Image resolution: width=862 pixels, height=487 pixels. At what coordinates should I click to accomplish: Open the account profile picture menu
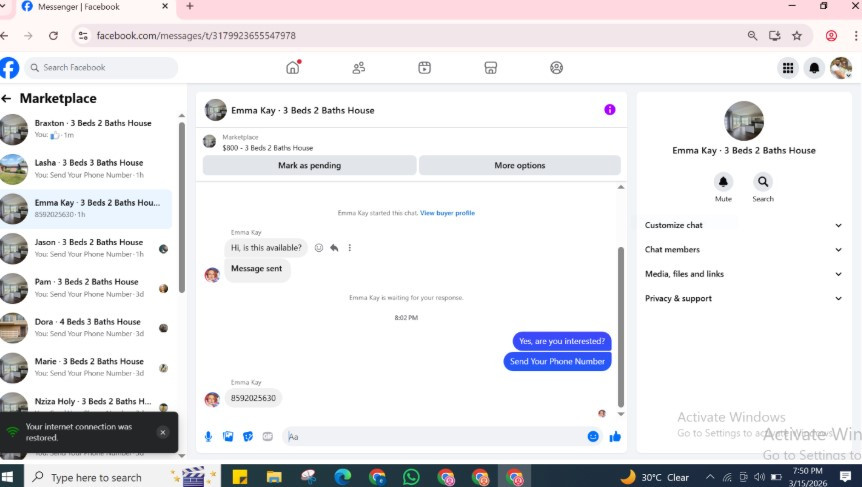[841, 68]
